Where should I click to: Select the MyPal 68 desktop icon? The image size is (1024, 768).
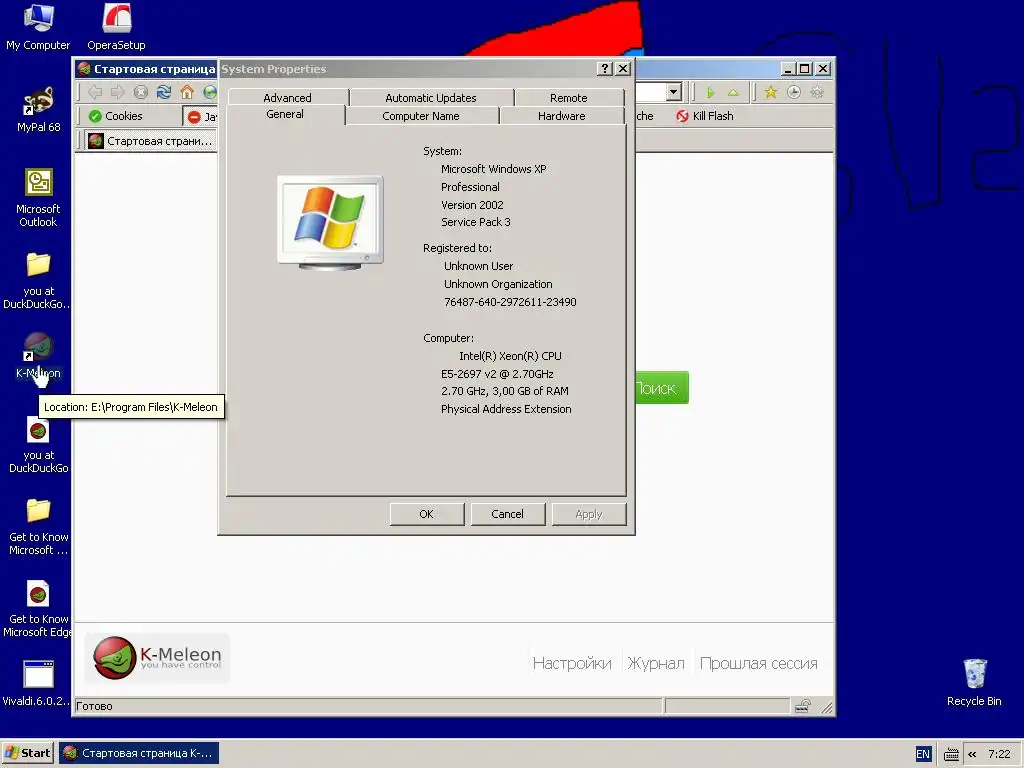pyautogui.click(x=39, y=109)
